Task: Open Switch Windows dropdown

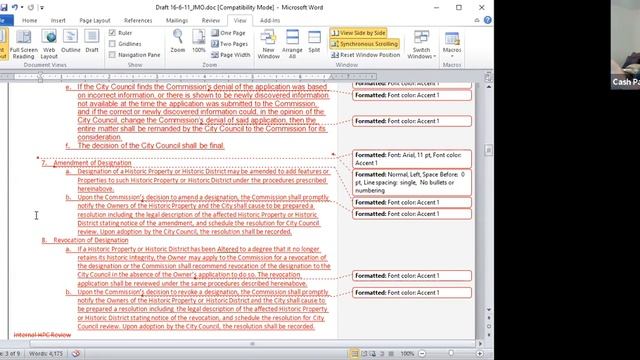Action: coord(421,44)
